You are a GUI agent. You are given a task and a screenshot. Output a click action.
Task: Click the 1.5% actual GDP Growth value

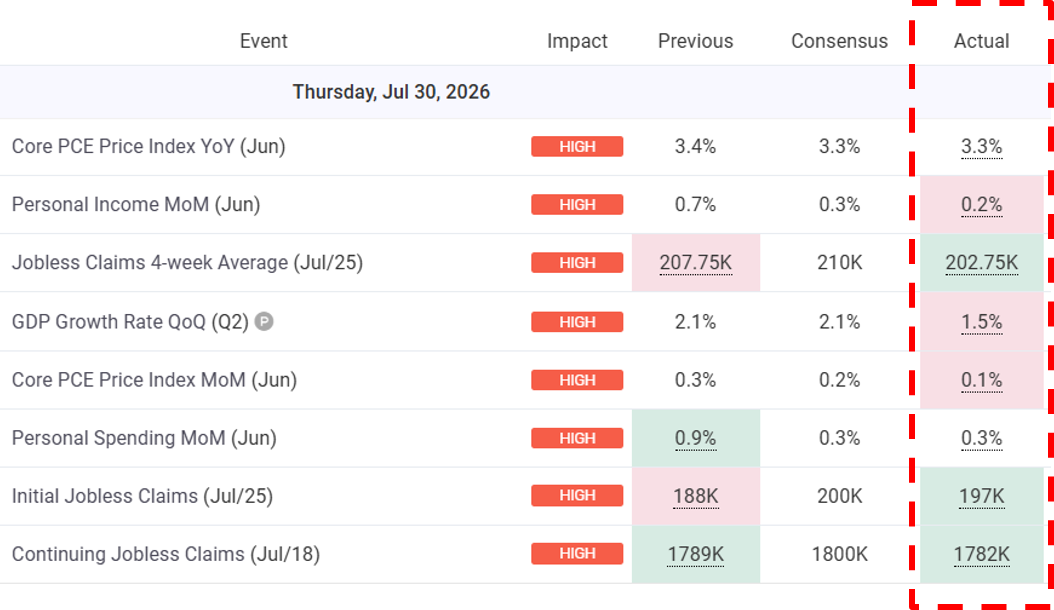tap(981, 321)
